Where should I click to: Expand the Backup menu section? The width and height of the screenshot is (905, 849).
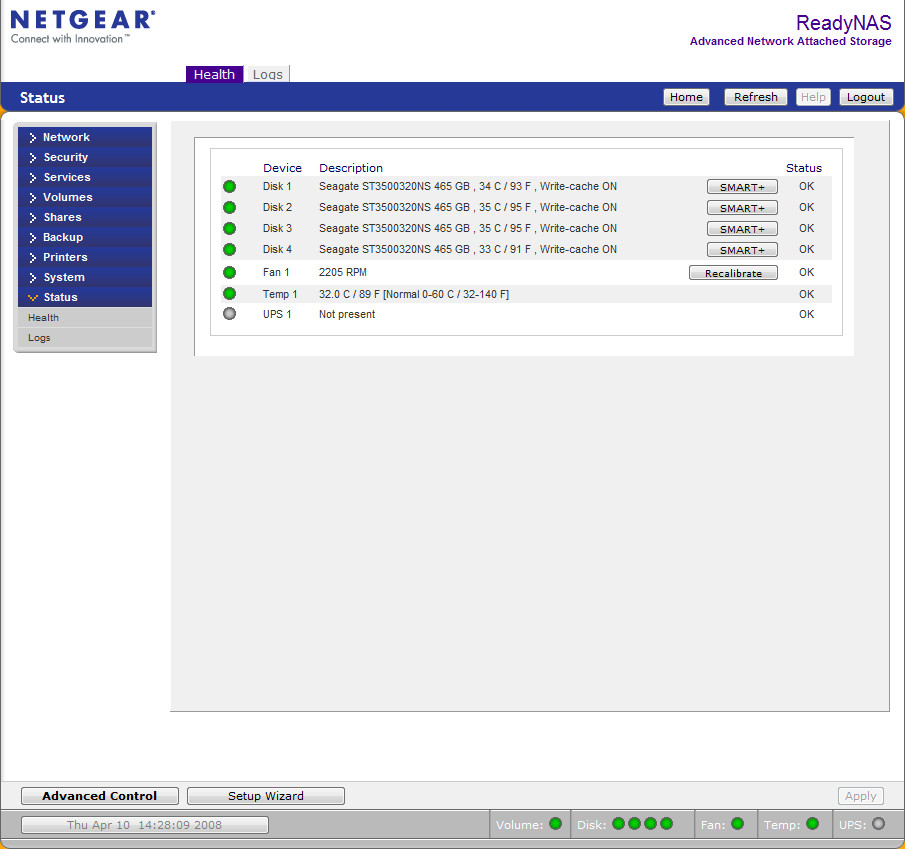[x=85, y=237]
